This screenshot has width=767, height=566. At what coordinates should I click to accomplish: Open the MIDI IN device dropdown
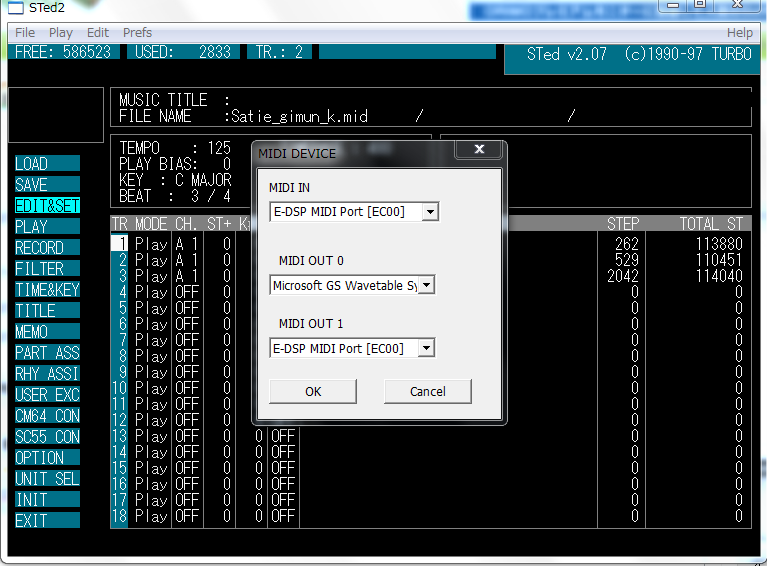[427, 211]
